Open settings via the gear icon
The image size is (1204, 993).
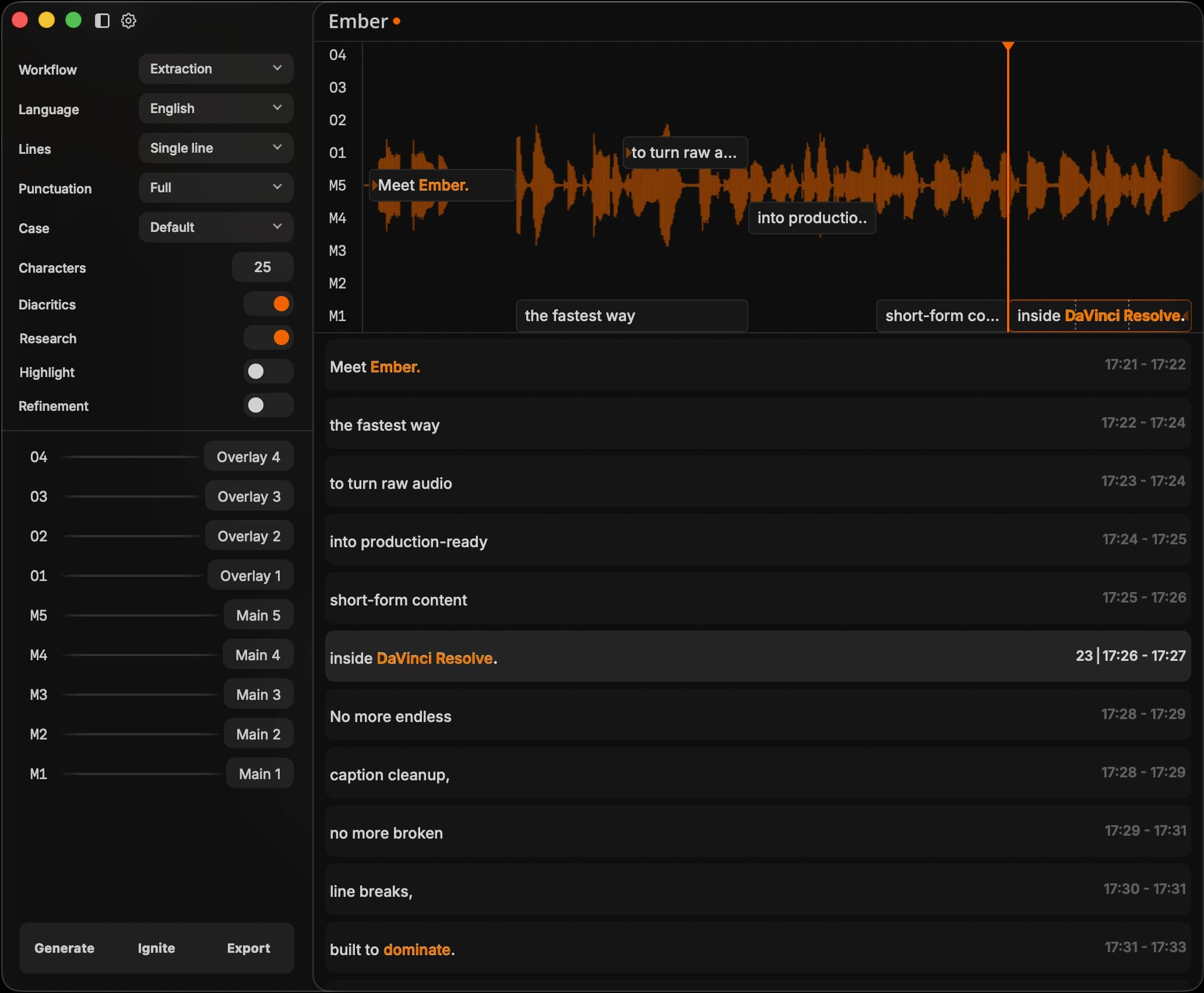[x=128, y=21]
